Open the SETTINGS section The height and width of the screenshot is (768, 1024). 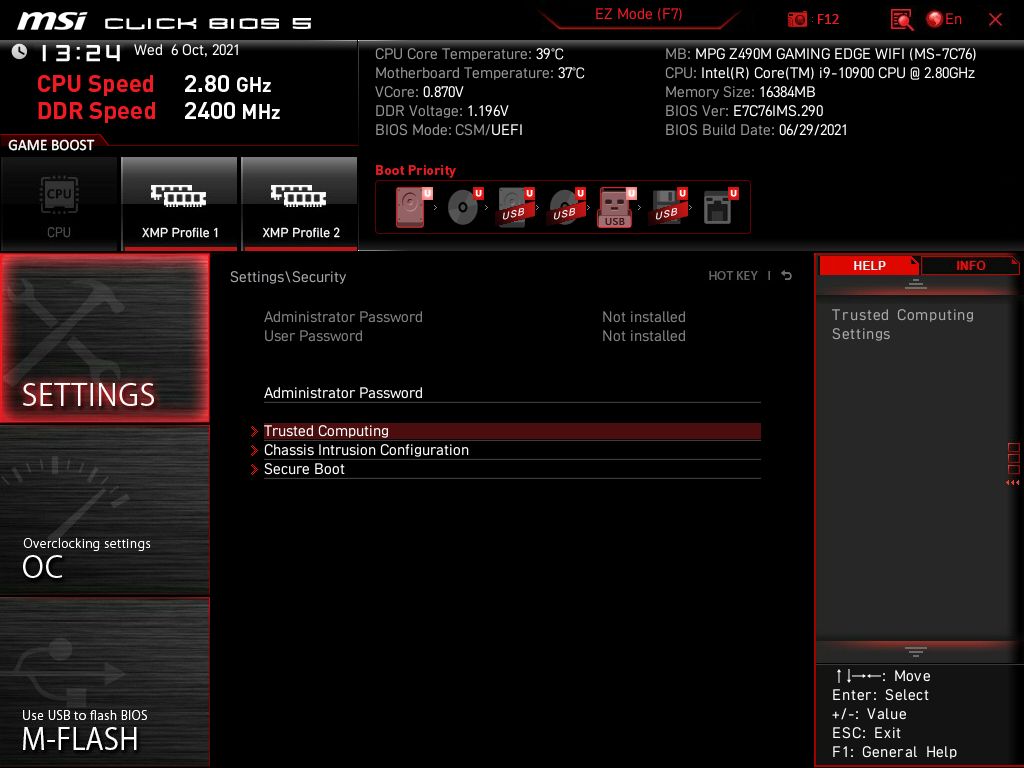[104, 338]
